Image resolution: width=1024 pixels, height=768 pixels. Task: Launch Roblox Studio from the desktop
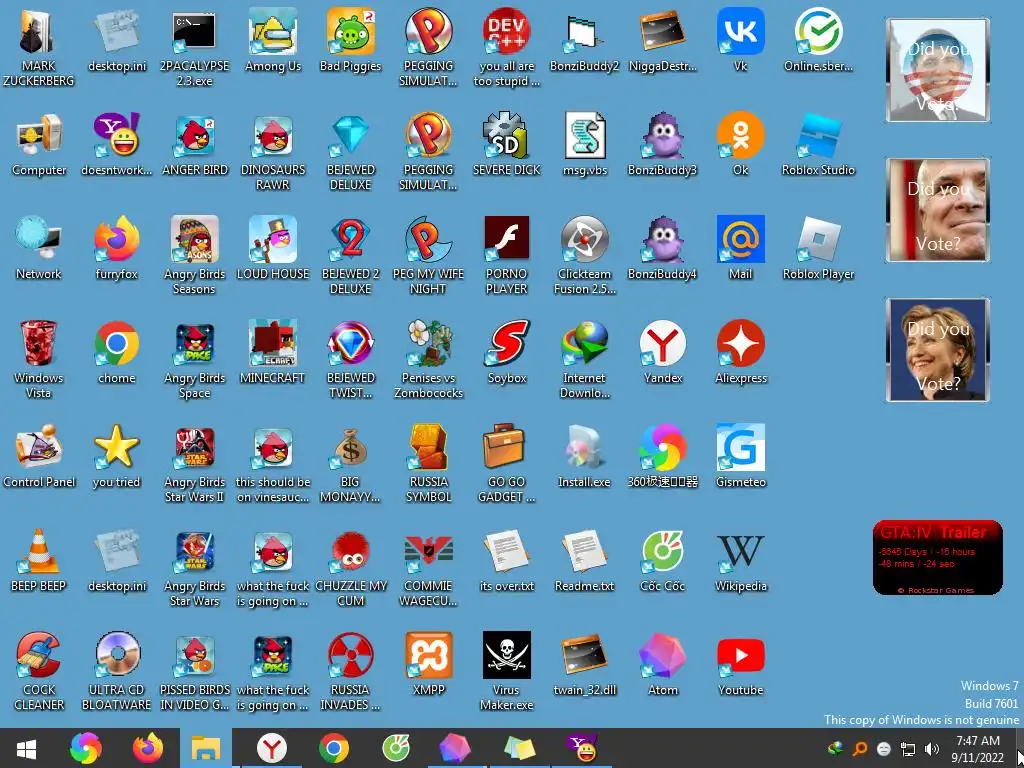pos(818,144)
